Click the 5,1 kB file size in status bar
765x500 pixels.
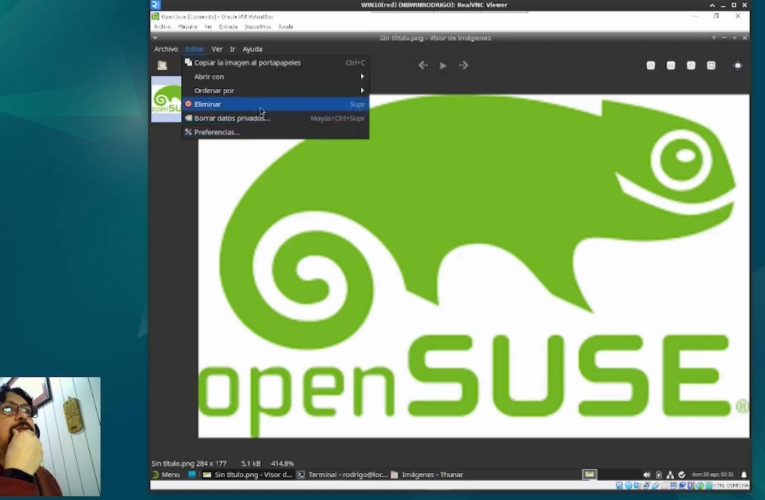coord(250,463)
